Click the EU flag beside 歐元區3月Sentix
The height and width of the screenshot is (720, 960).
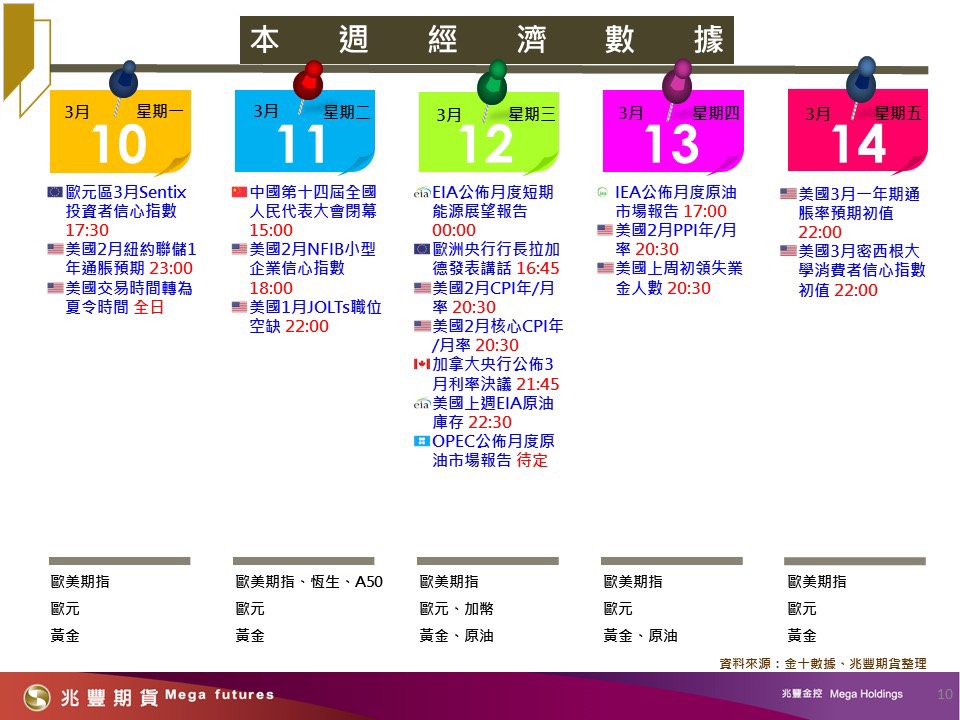click(x=55, y=191)
